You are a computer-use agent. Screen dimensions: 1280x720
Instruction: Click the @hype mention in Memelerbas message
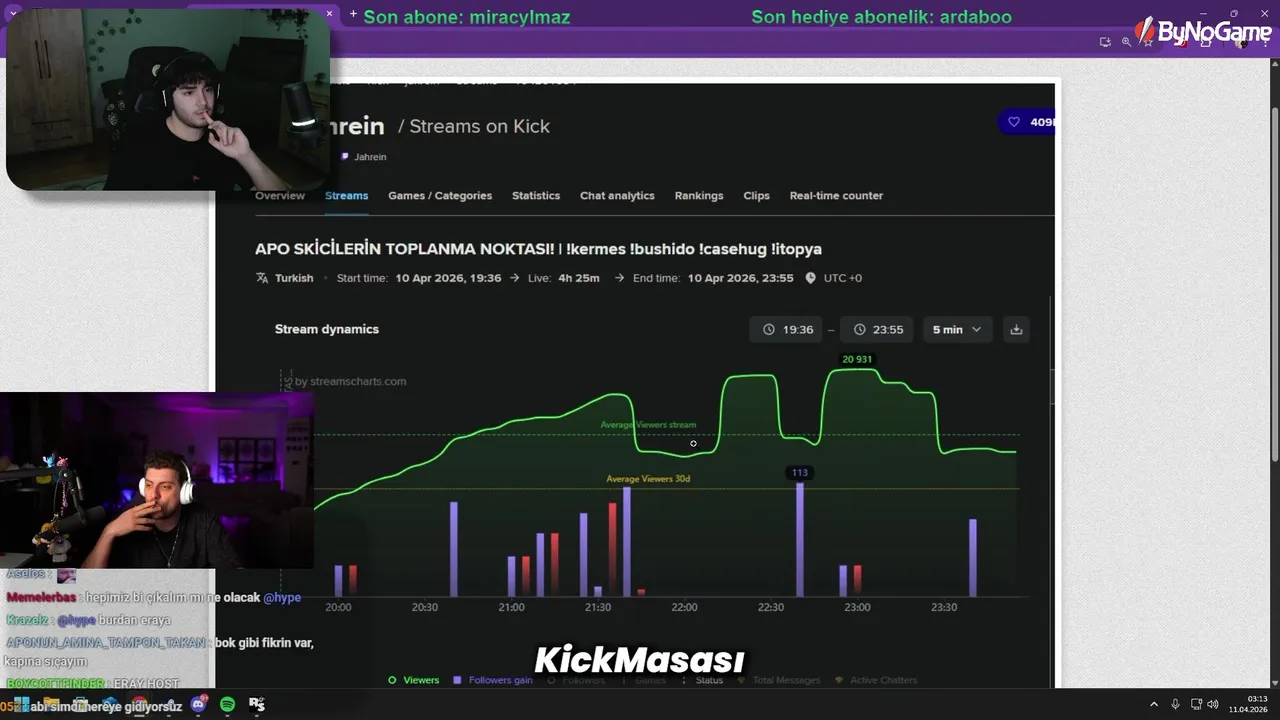pos(282,597)
